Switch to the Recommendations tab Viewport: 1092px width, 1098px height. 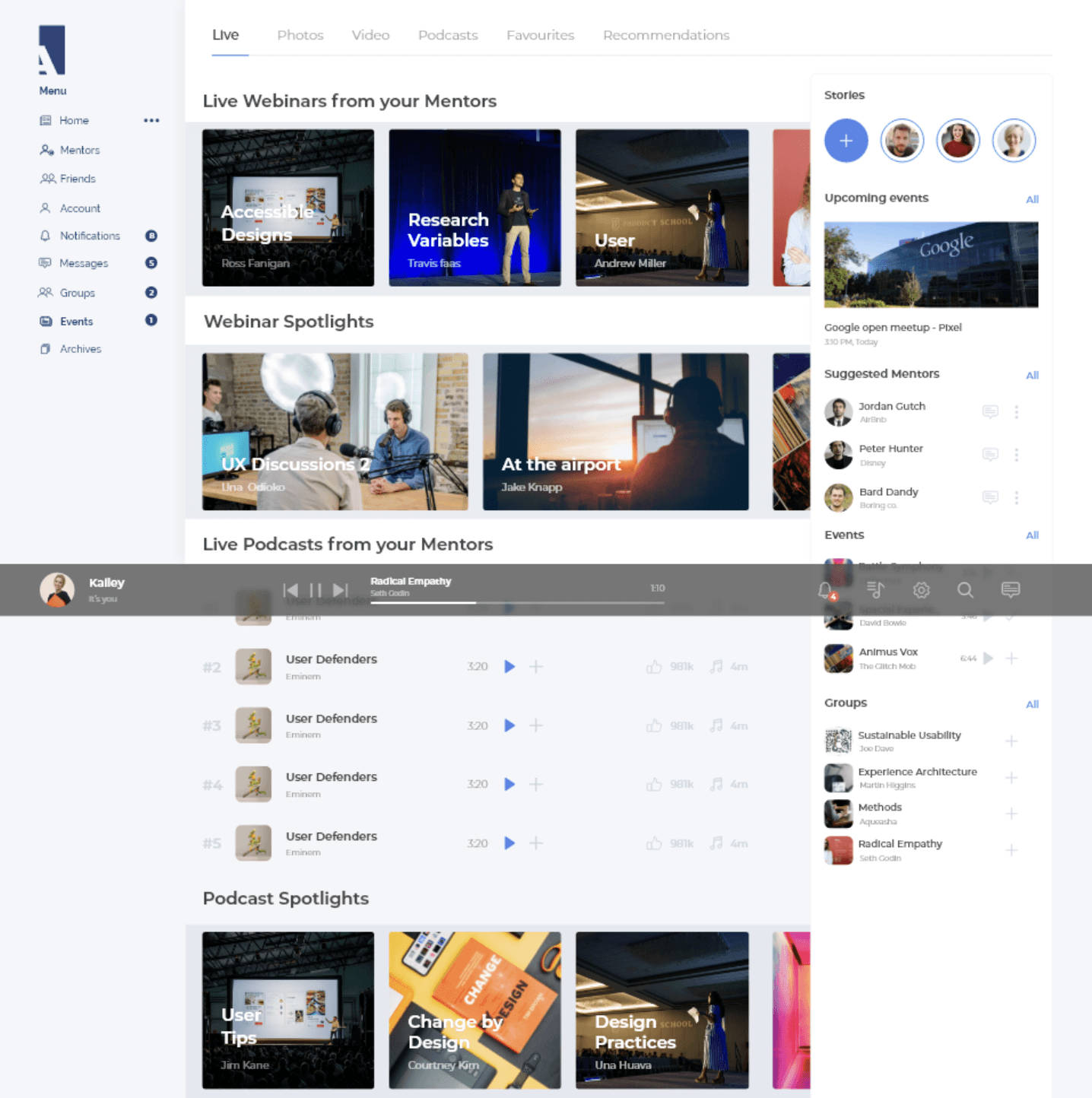point(666,35)
